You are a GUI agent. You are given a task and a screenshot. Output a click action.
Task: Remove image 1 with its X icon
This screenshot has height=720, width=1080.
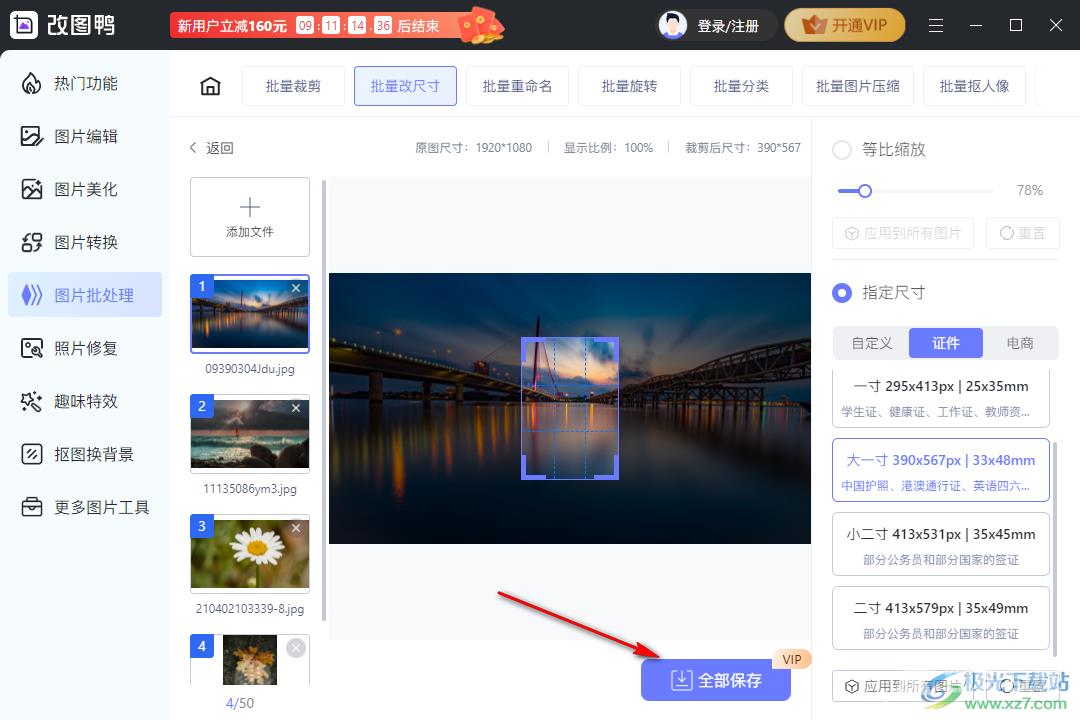(295, 288)
